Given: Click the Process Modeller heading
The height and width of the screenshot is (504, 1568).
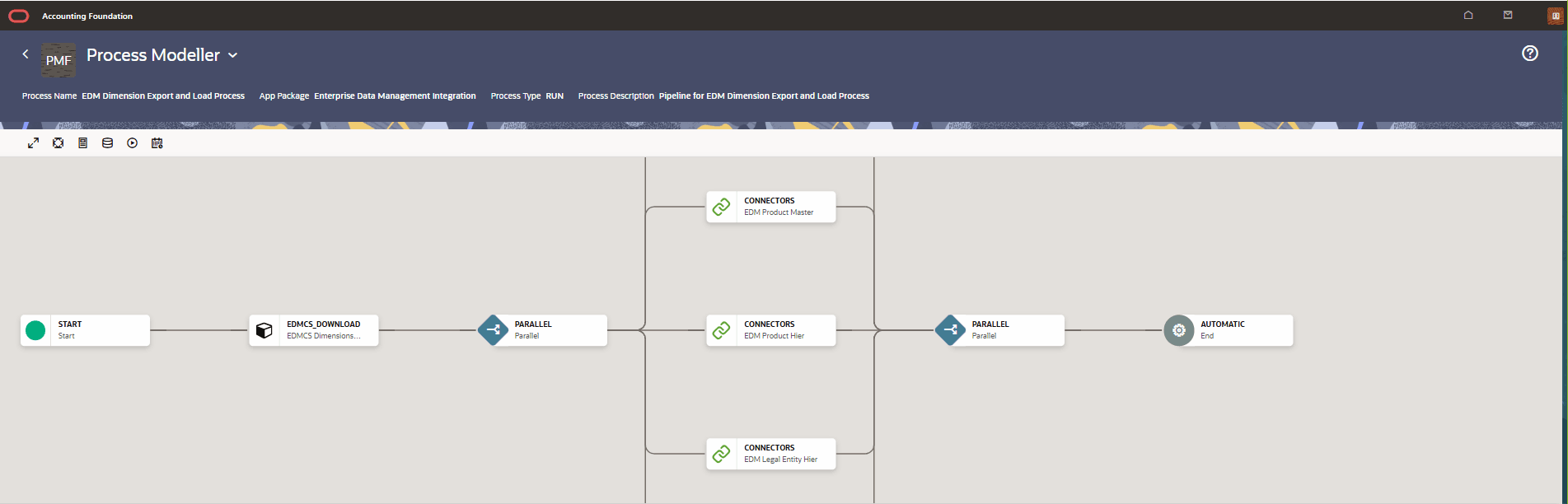Looking at the screenshot, I should pyautogui.click(x=153, y=55).
